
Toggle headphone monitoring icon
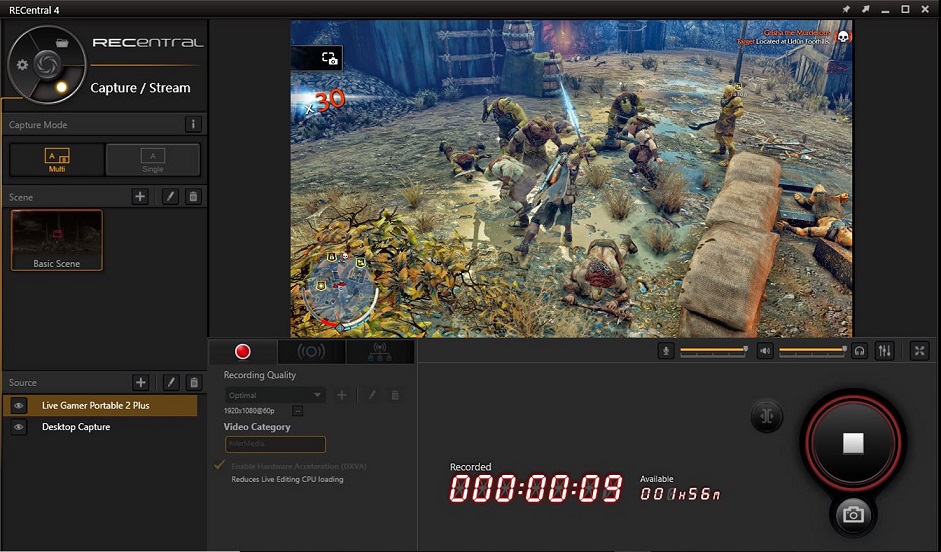tap(859, 351)
